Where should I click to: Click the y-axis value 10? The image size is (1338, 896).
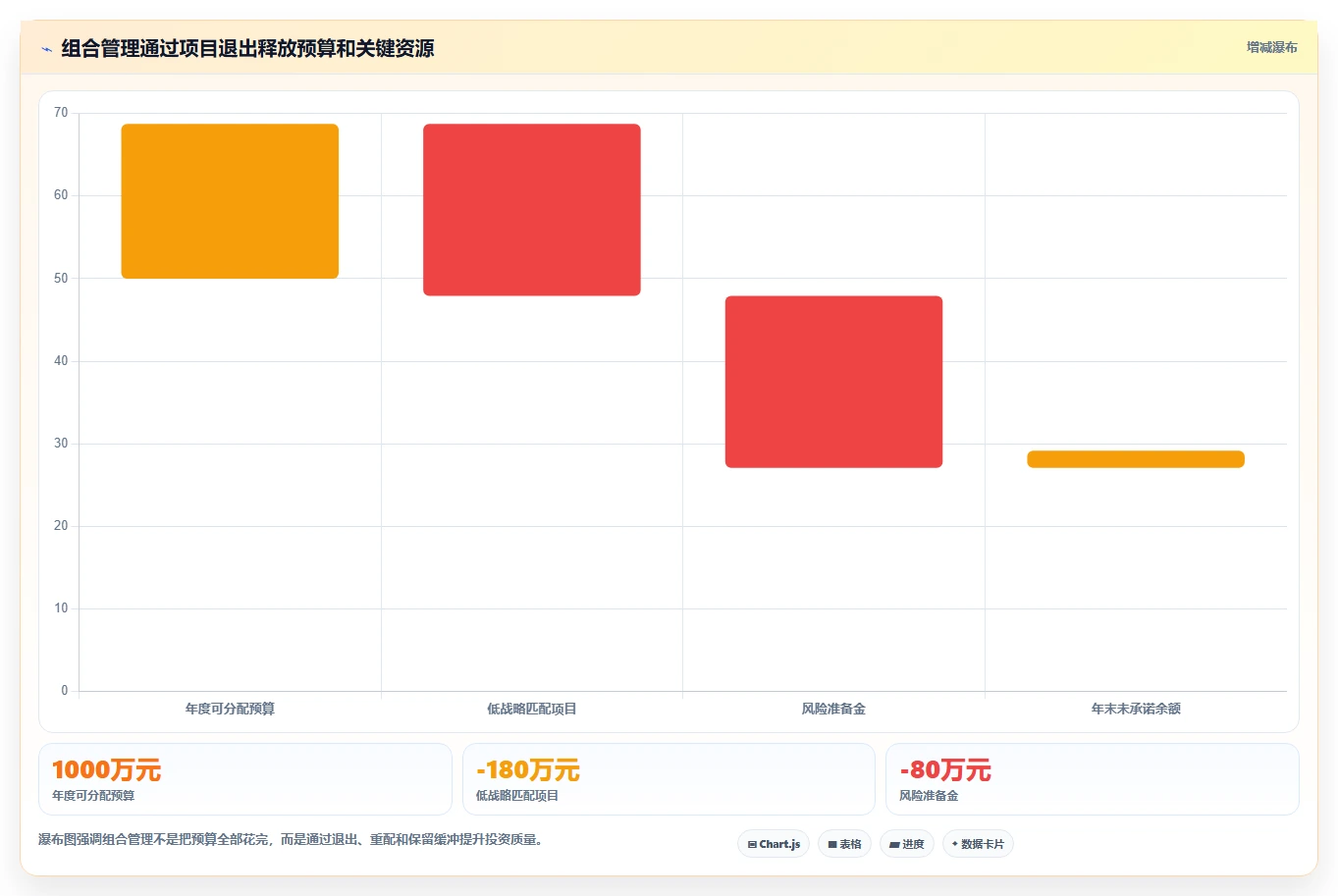coord(61,608)
